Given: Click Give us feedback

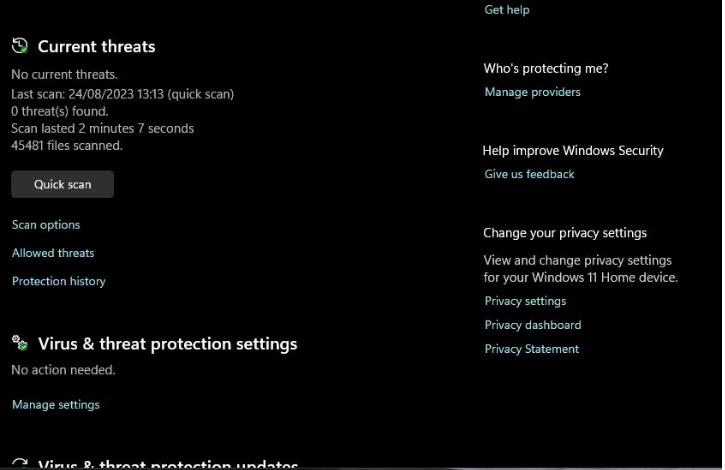Looking at the screenshot, I should pos(529,174).
